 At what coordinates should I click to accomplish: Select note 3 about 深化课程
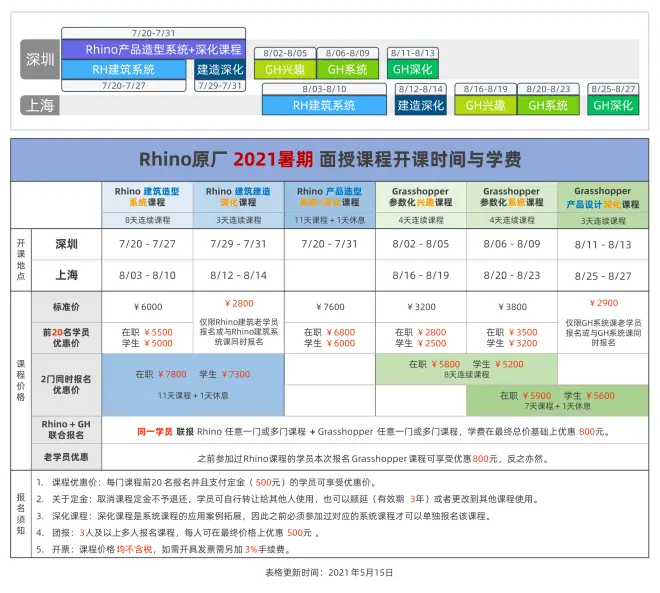264,516
